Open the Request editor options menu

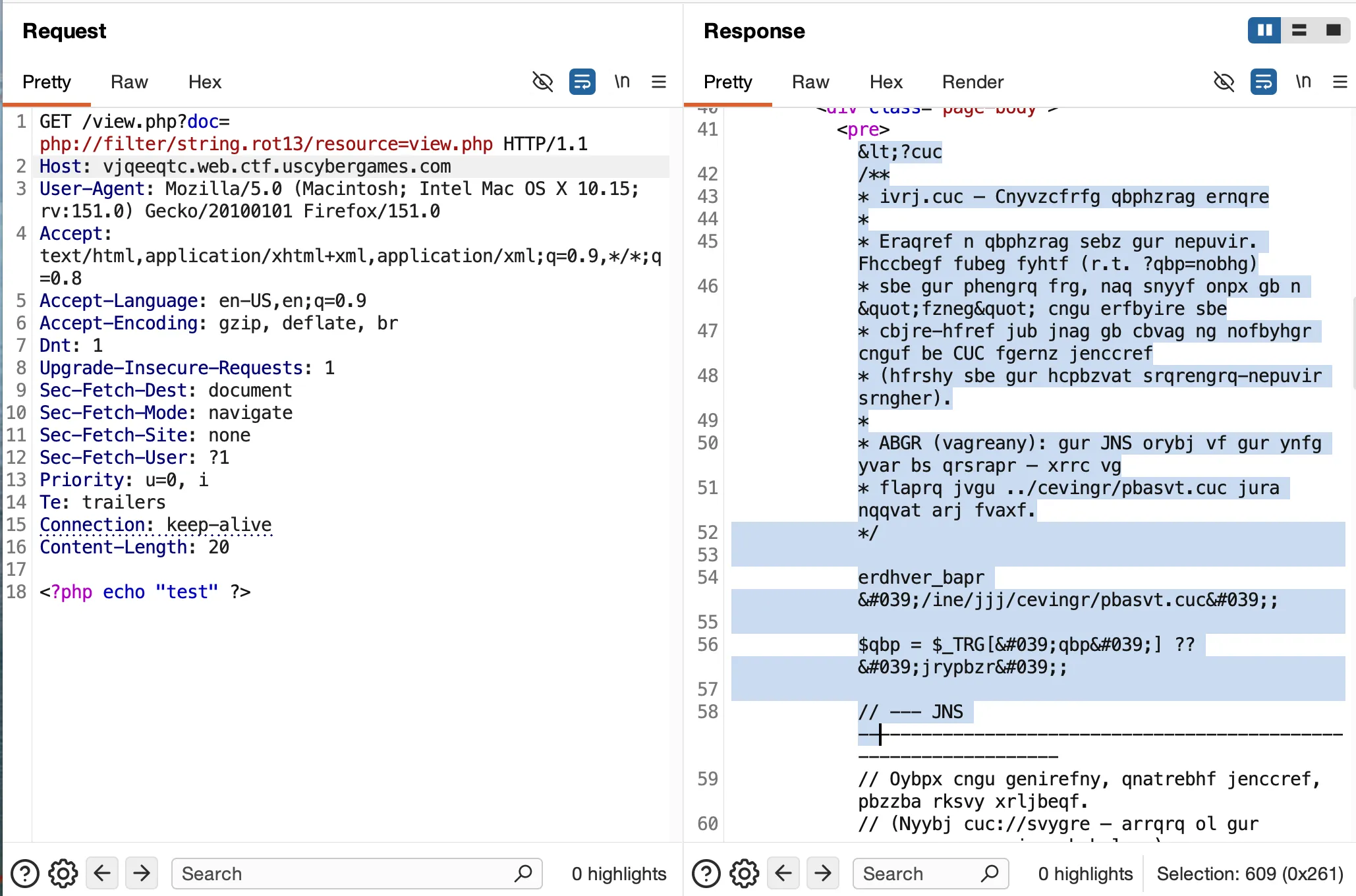click(659, 82)
